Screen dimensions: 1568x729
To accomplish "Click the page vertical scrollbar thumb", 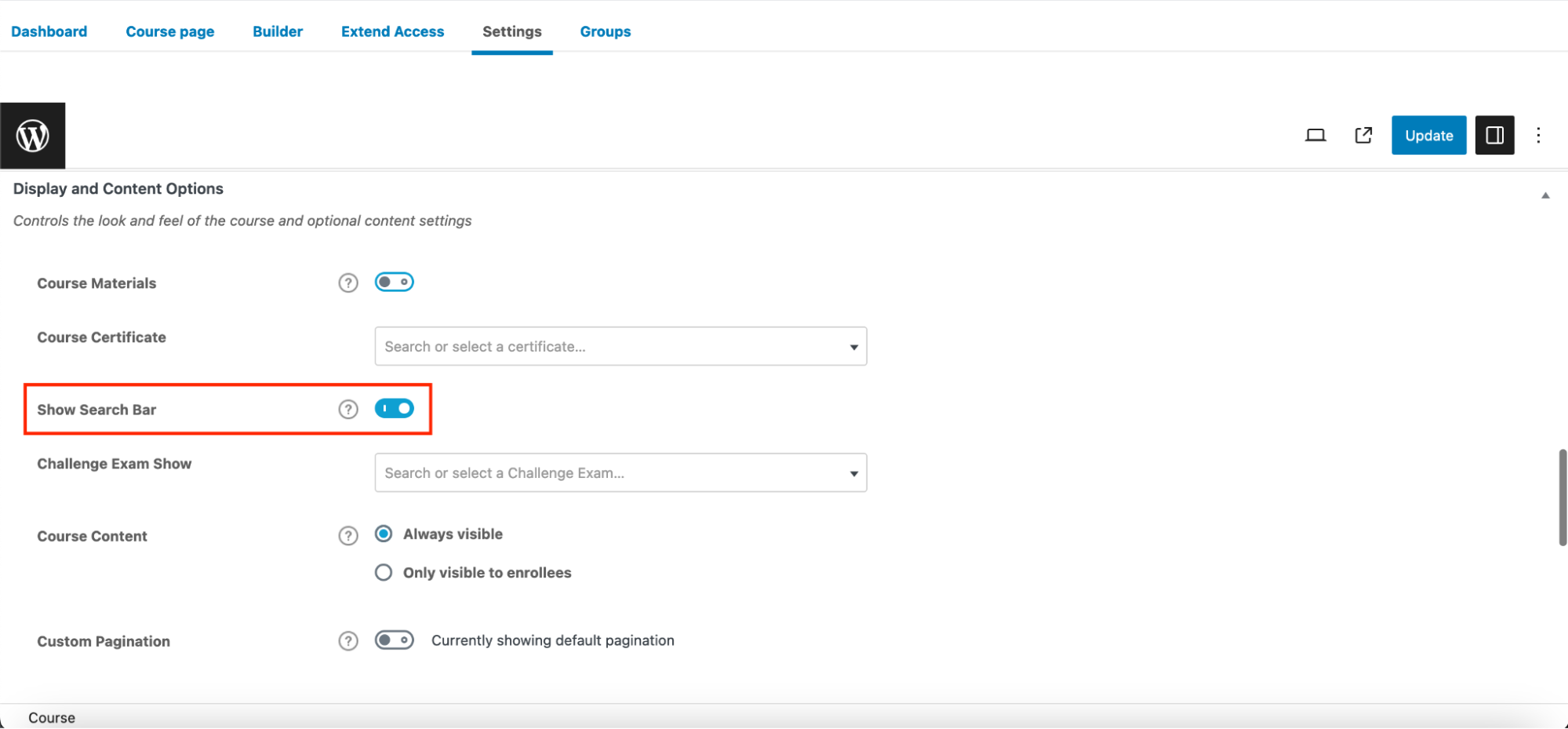I will tap(1563, 498).
